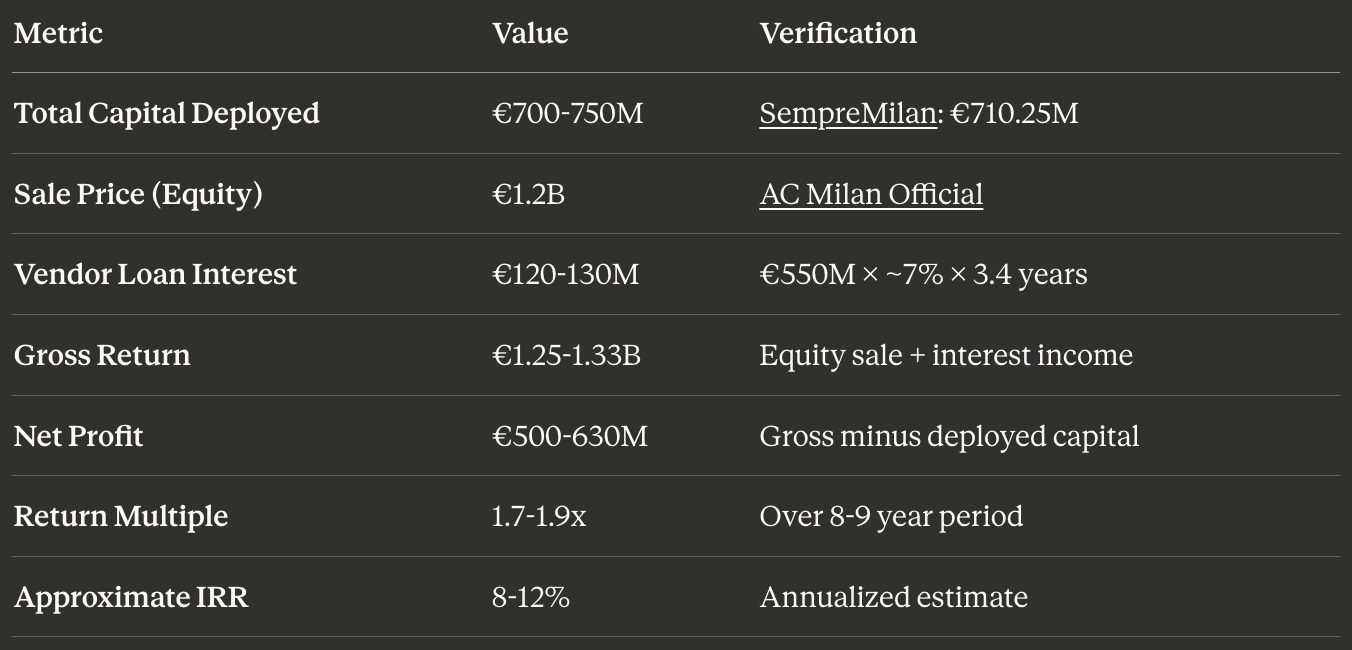Click the Metric column header
The height and width of the screenshot is (650, 1352).
point(58,33)
